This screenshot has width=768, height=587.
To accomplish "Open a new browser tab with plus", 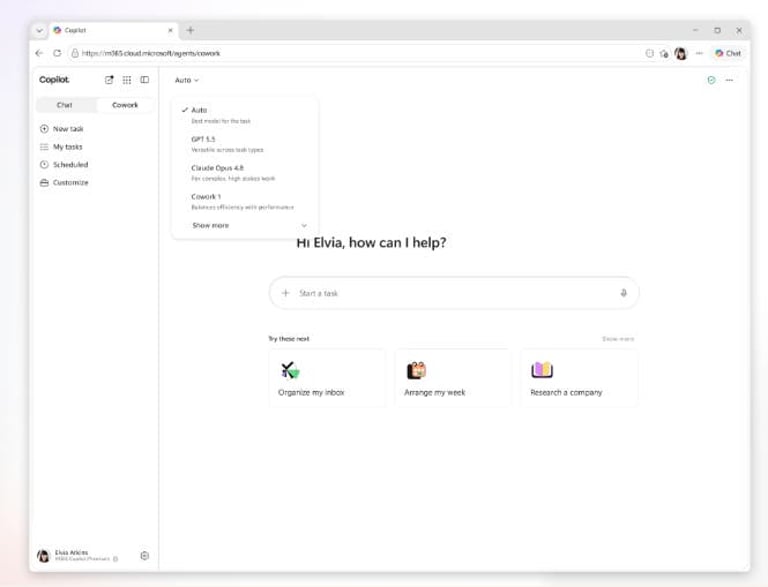I will (191, 30).
